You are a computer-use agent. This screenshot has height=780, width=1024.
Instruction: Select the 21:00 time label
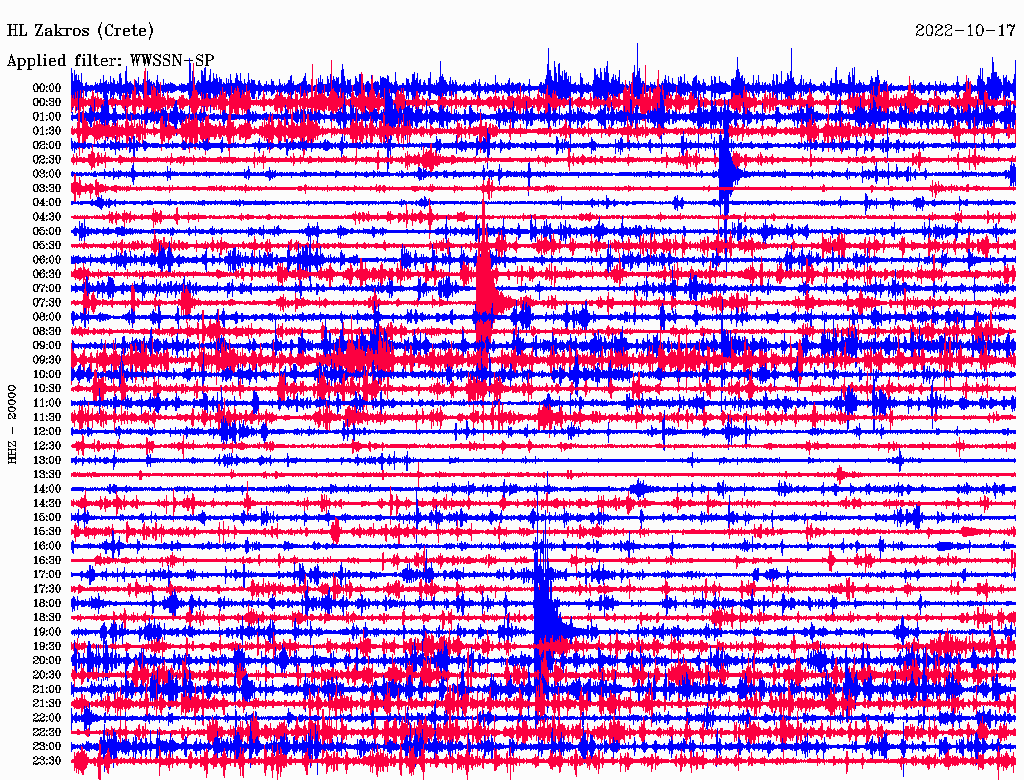pos(47,690)
